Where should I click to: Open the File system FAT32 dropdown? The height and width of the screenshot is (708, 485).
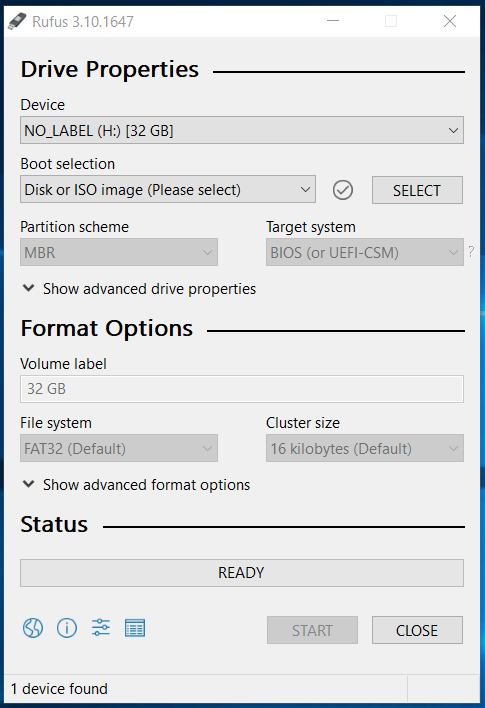[x=119, y=448]
